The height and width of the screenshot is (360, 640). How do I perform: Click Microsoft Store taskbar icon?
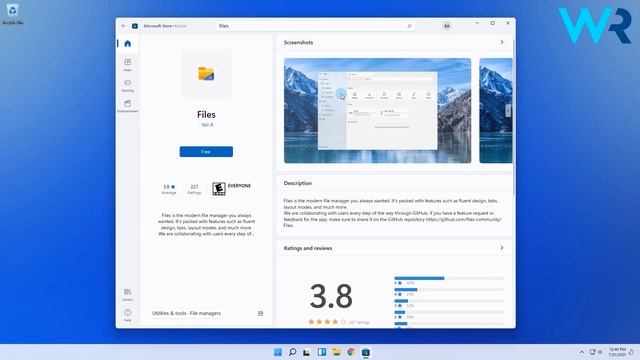[366, 352]
